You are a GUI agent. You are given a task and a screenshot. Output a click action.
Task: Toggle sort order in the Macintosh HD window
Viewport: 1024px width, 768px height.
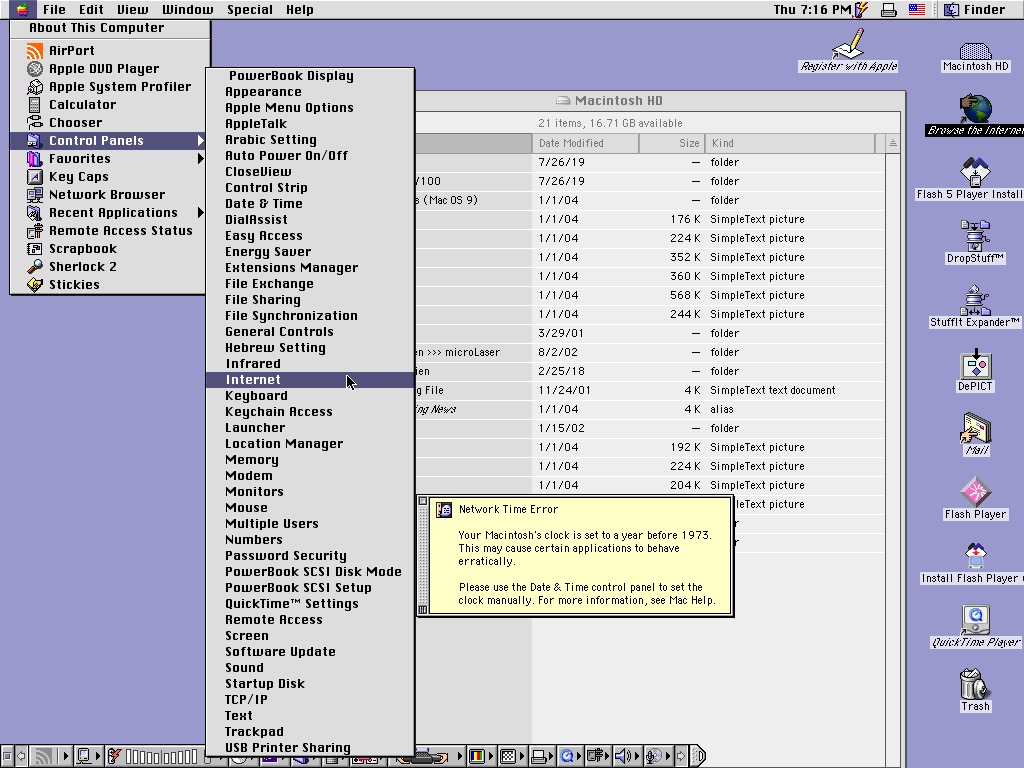[893, 143]
